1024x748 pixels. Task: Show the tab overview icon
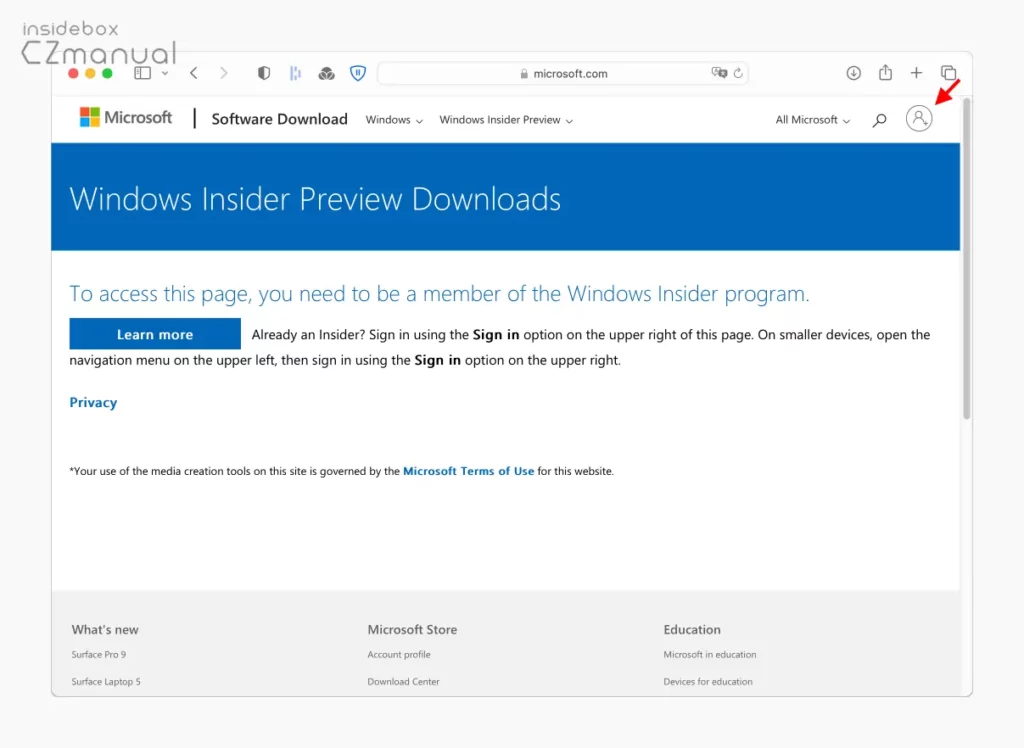[948, 73]
